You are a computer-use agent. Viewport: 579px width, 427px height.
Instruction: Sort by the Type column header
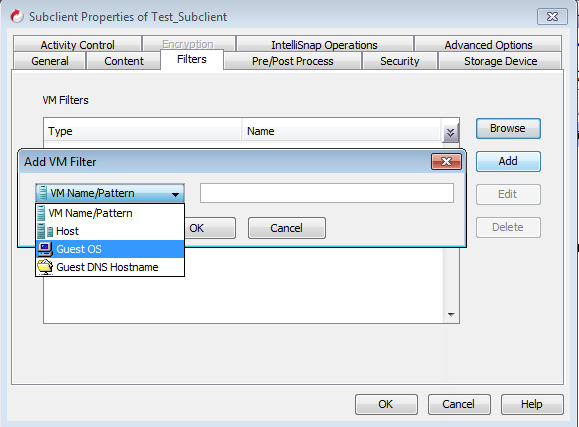coord(143,131)
